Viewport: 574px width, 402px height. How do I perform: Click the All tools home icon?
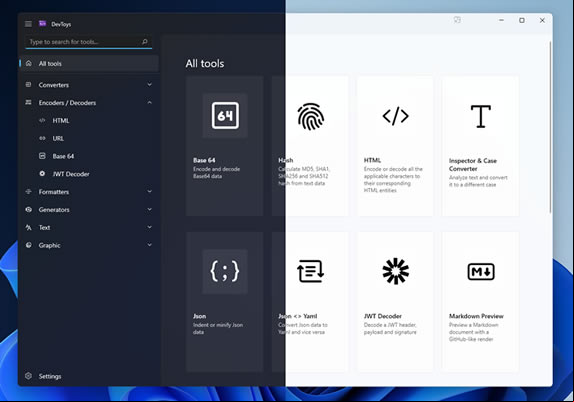point(29,63)
